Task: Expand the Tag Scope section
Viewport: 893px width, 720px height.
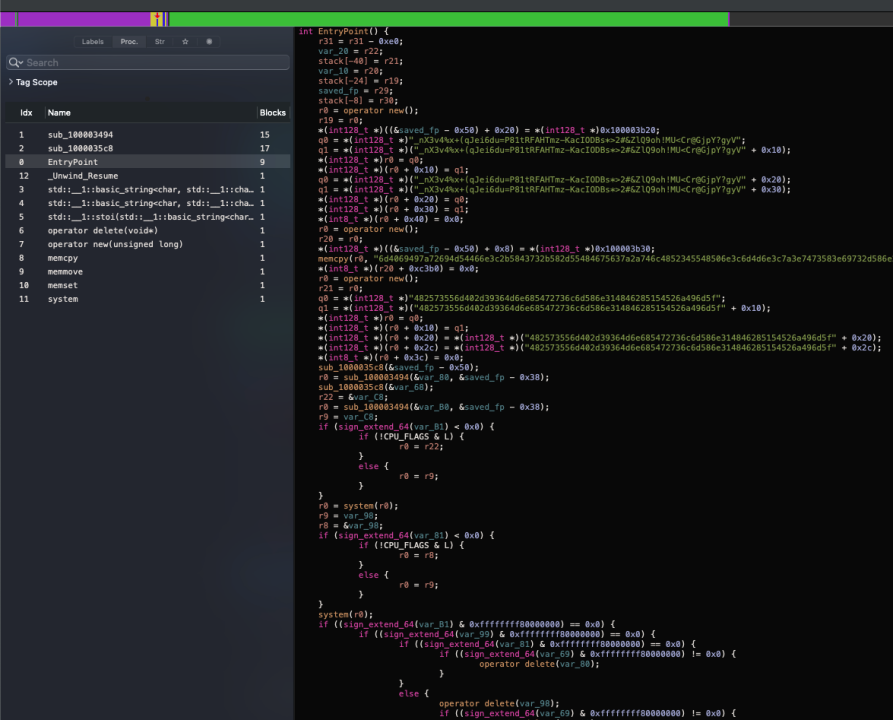Action: pos(11,82)
